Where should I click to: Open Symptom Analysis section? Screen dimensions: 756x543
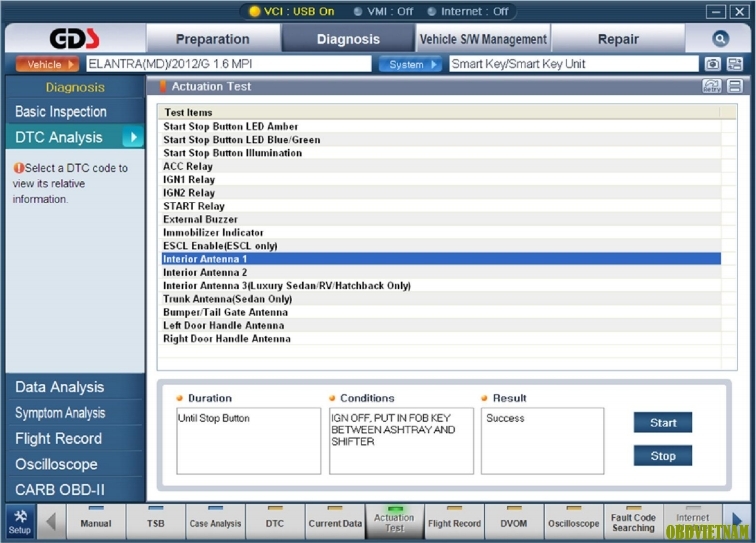click(x=75, y=413)
